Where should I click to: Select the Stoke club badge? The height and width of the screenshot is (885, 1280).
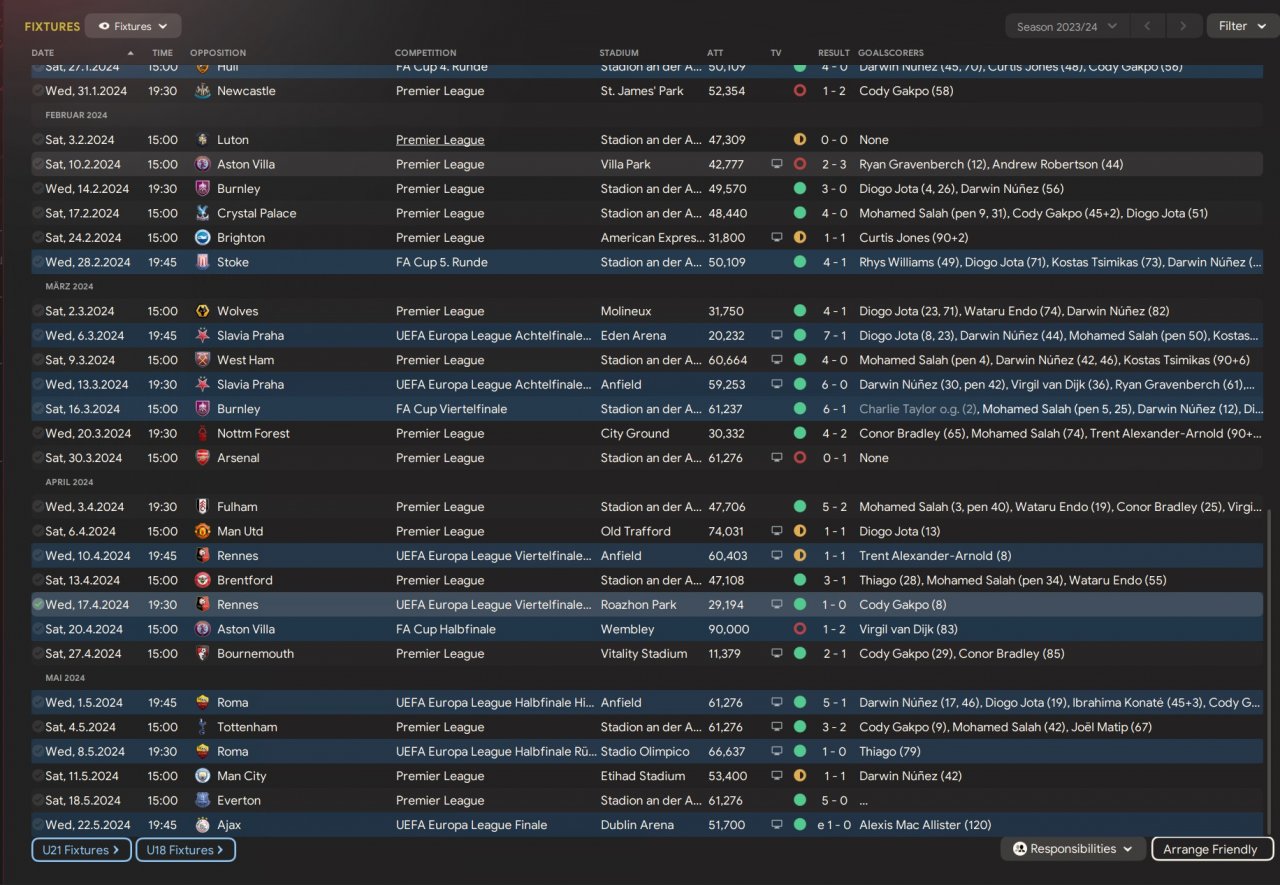click(x=202, y=262)
